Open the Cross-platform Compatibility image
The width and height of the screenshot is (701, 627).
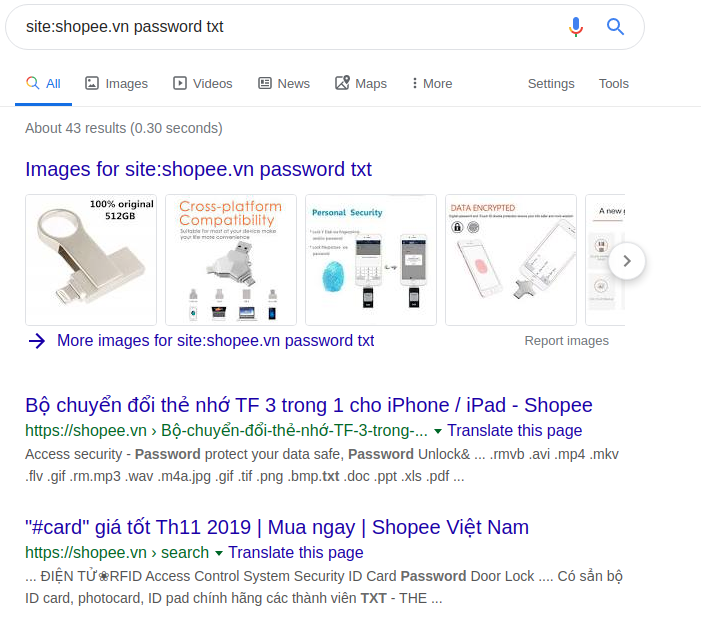(x=231, y=260)
